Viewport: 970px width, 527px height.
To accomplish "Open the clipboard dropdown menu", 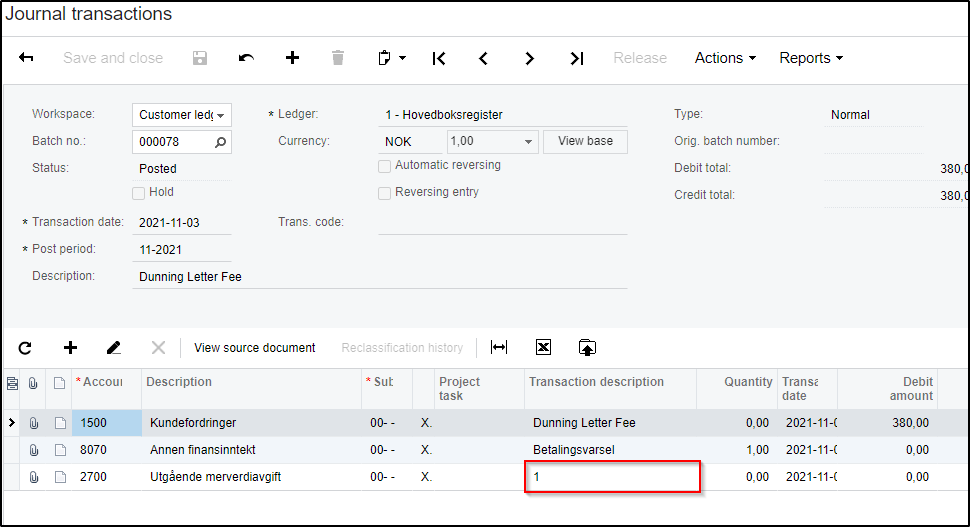I will [x=391, y=58].
